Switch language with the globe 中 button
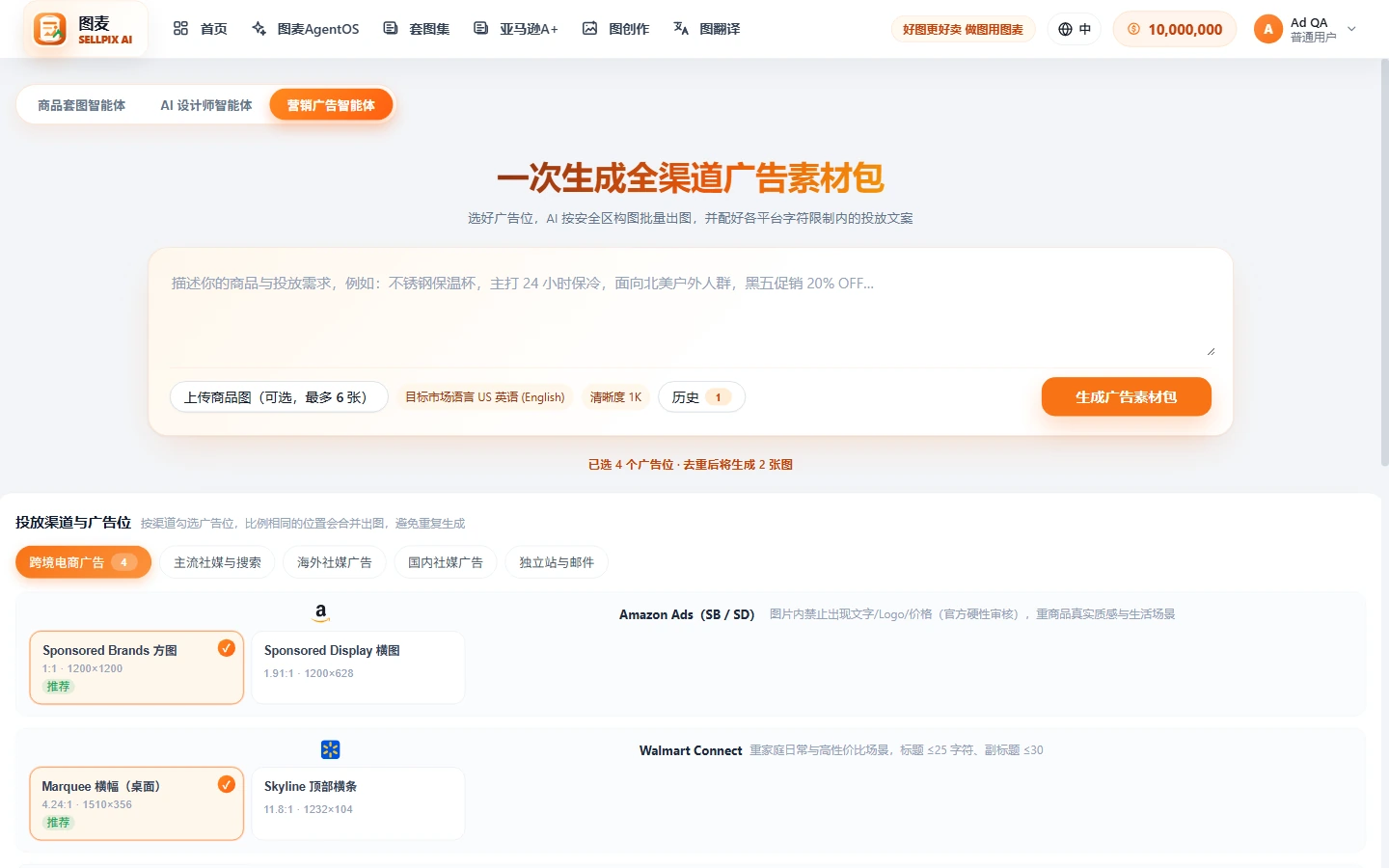 (x=1075, y=29)
